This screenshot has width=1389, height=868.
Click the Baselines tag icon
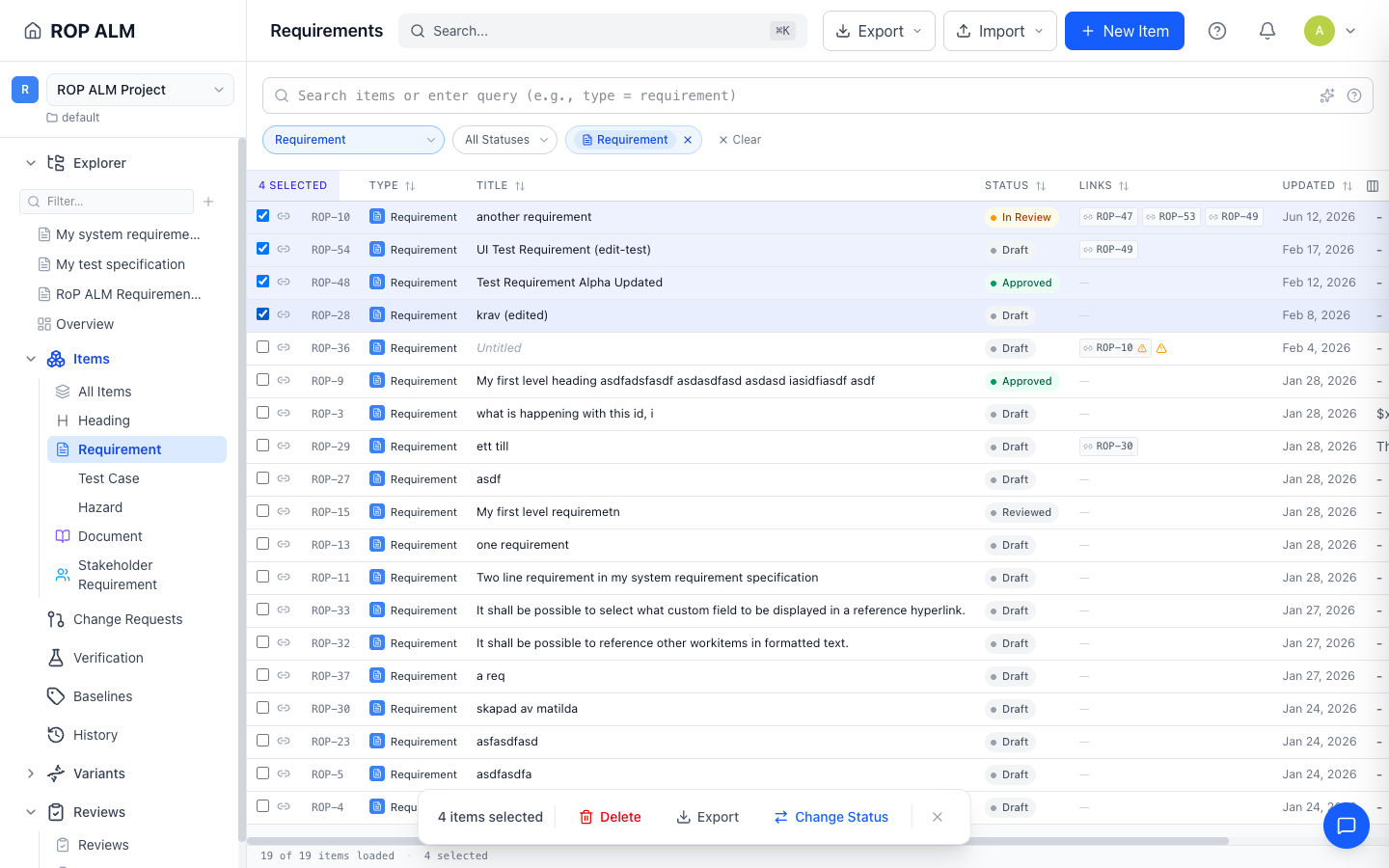pos(56,696)
